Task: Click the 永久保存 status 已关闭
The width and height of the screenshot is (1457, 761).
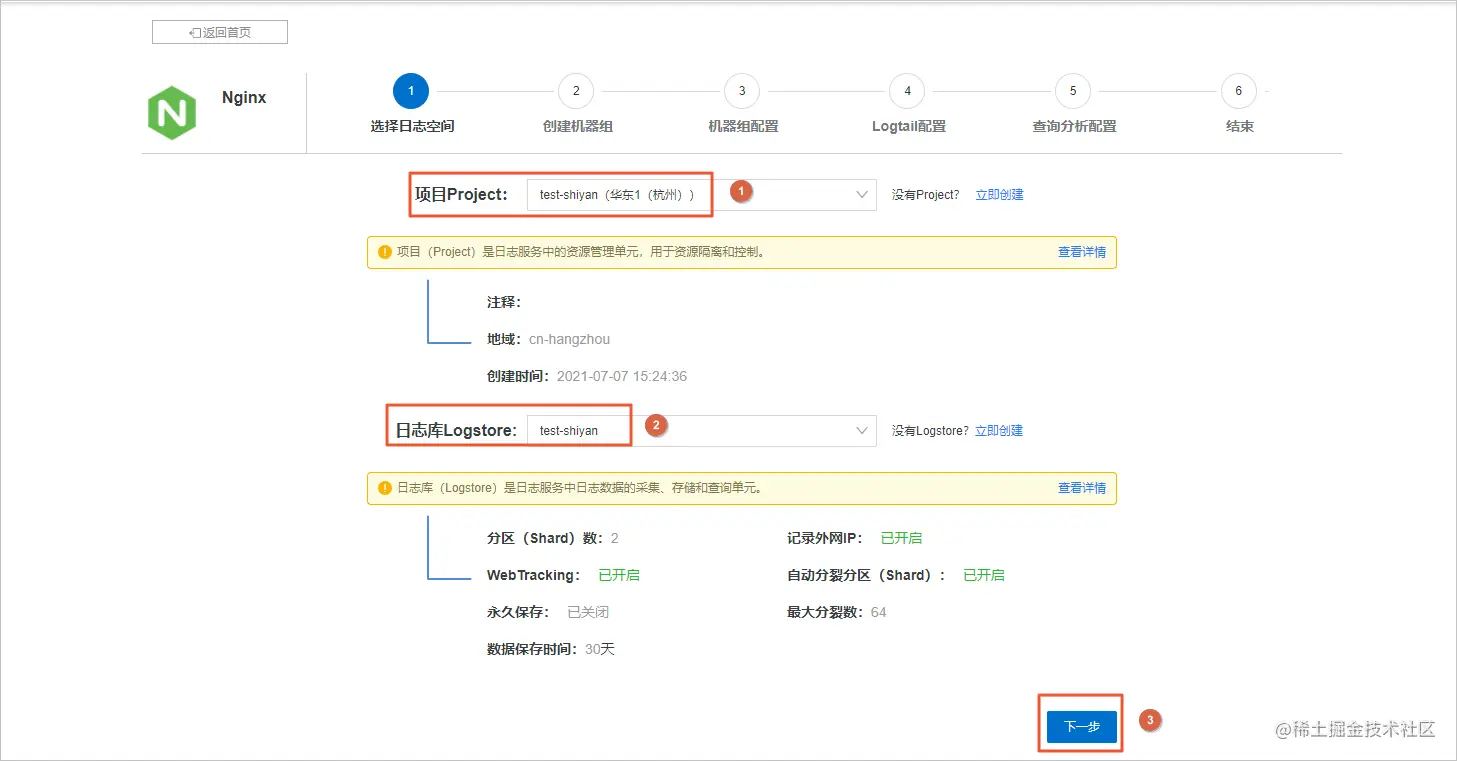Action: [588, 612]
